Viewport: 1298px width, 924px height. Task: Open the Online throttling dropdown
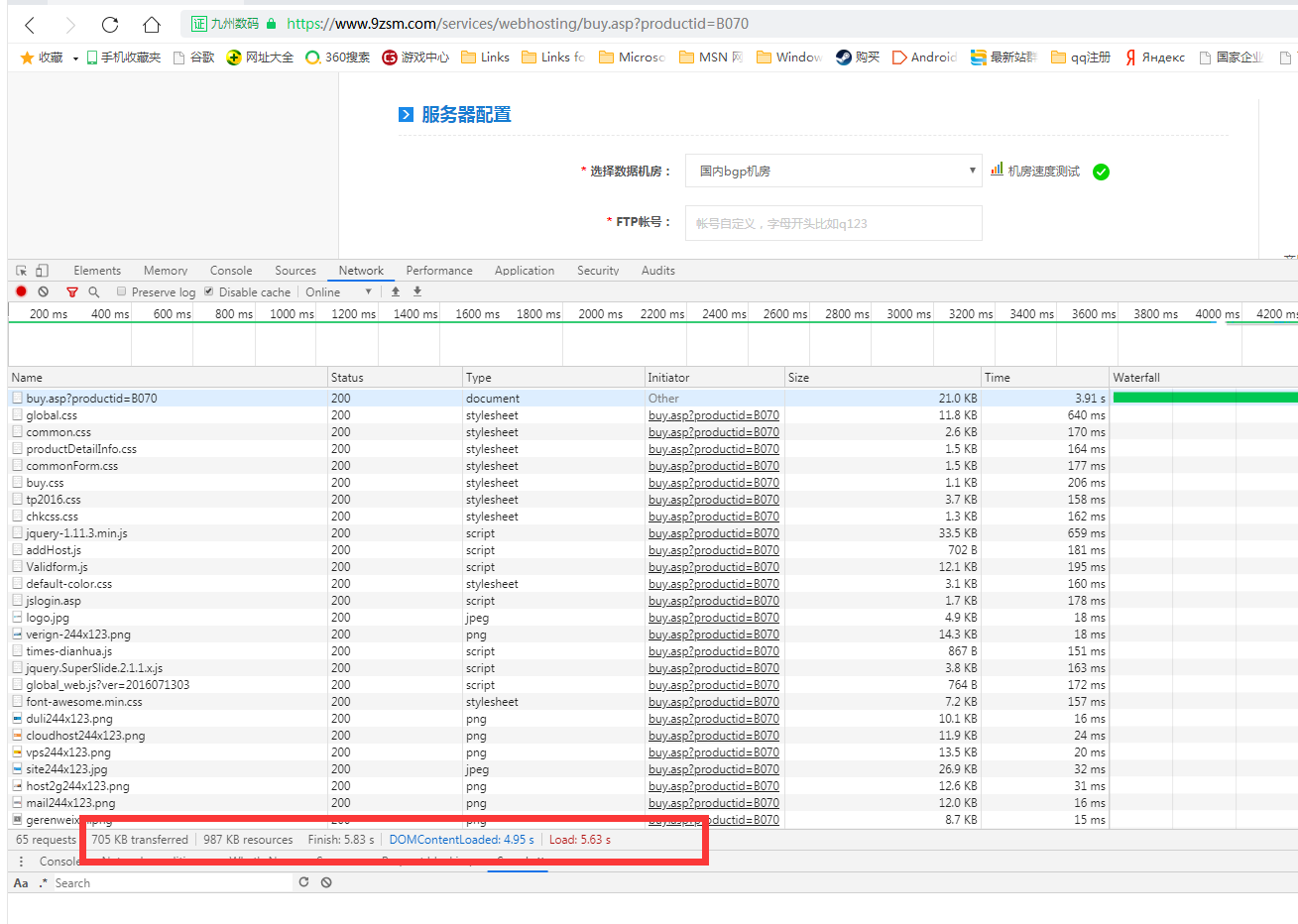pyautogui.click(x=338, y=292)
